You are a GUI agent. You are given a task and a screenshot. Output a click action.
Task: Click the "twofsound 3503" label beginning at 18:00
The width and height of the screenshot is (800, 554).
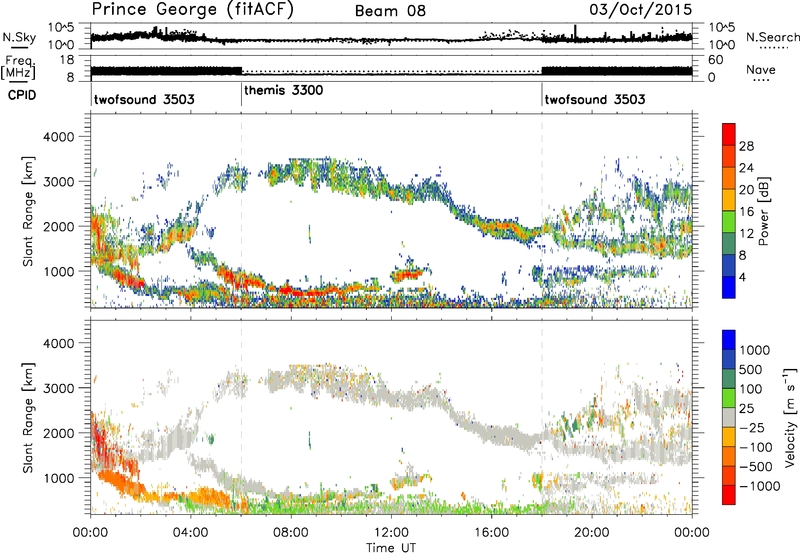[x=595, y=99]
